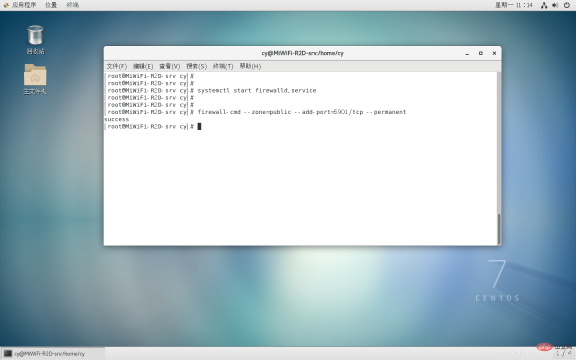The width and height of the screenshot is (576, 360).
Task: Open the Search menu in terminal
Action: pyautogui.click(x=196, y=66)
